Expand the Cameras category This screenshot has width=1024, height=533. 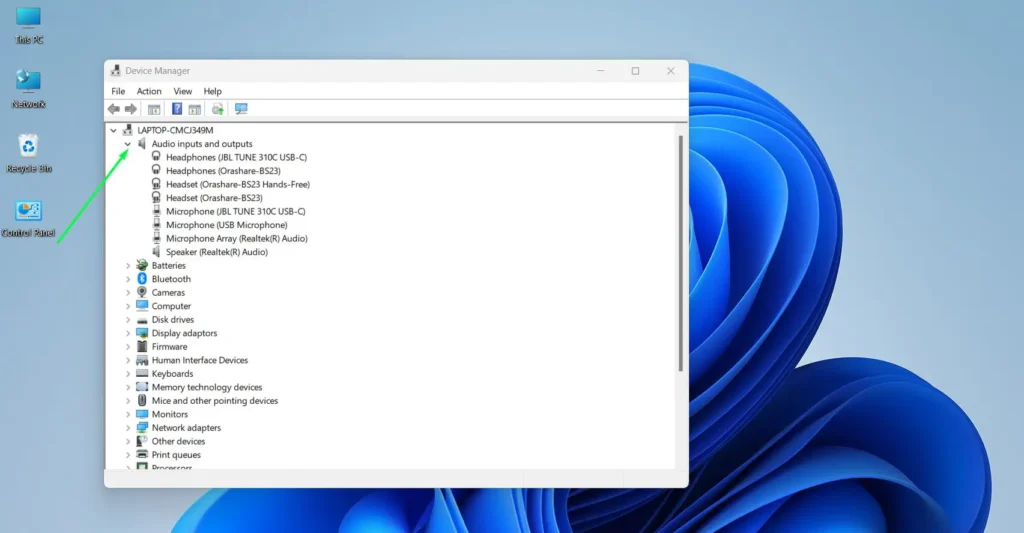click(128, 293)
